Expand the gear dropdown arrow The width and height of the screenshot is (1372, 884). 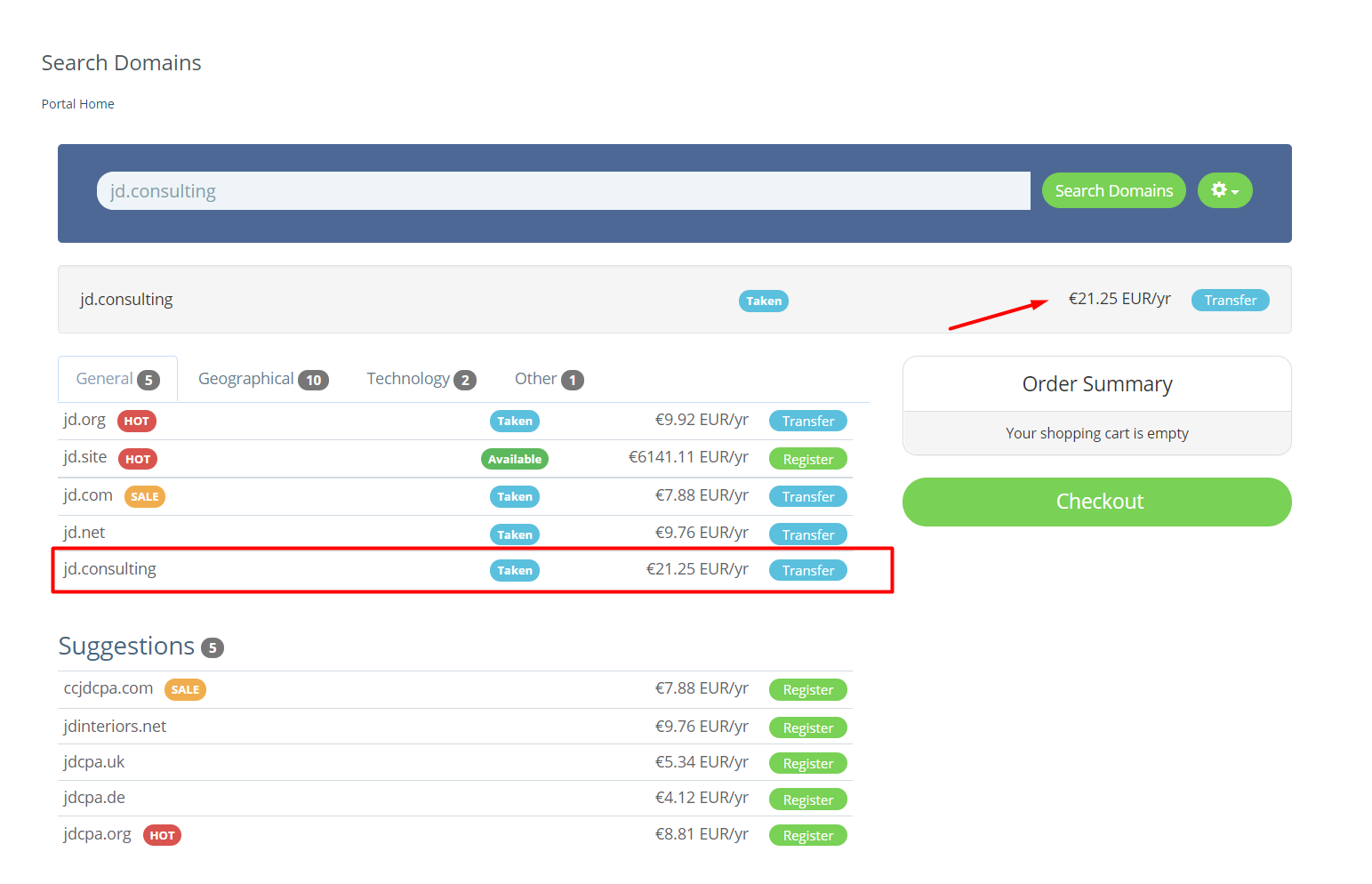(1234, 191)
